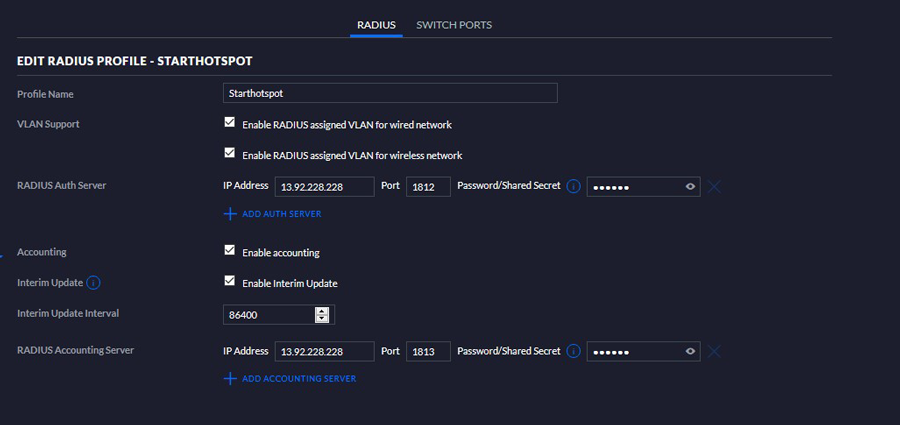Reveal the Auth Server password with eye icon
This screenshot has width=900, height=425.
point(690,186)
